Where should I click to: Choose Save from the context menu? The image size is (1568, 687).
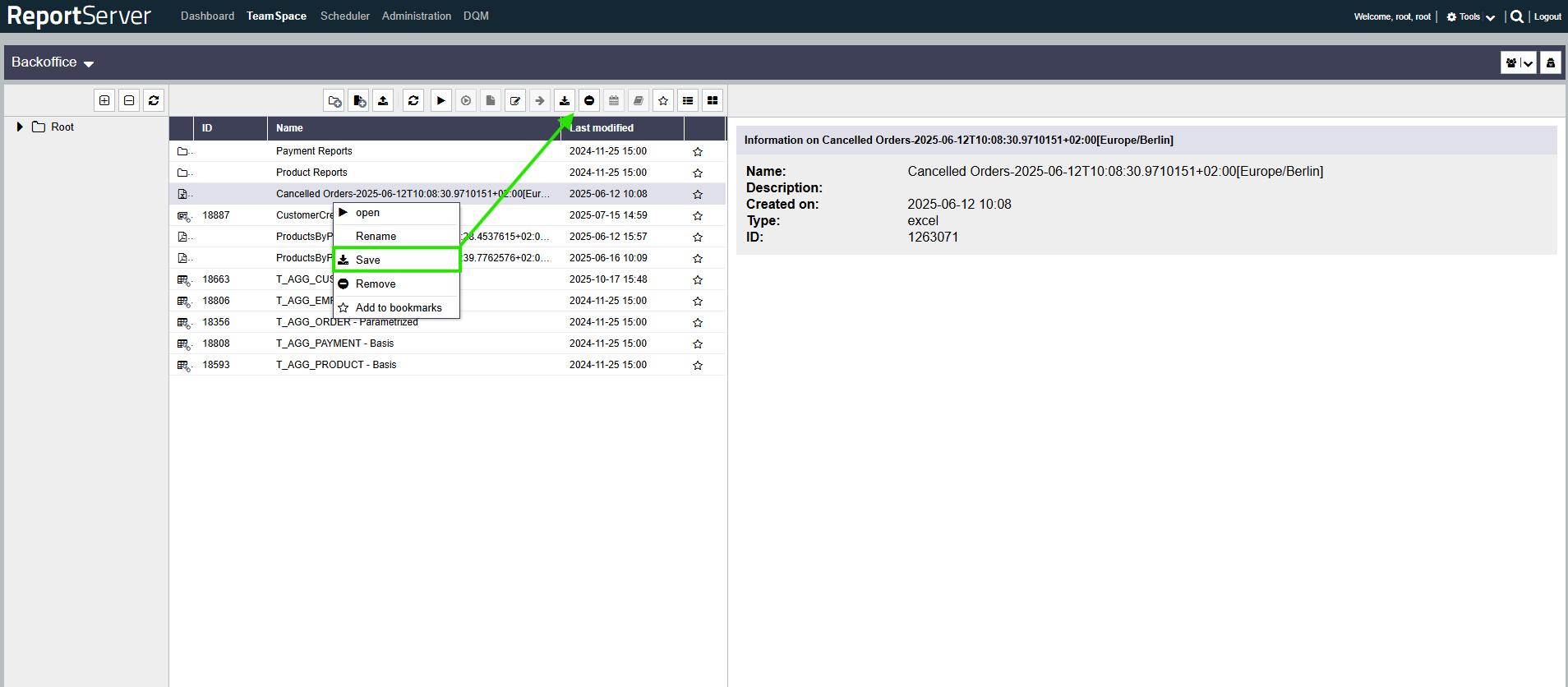[x=368, y=260]
